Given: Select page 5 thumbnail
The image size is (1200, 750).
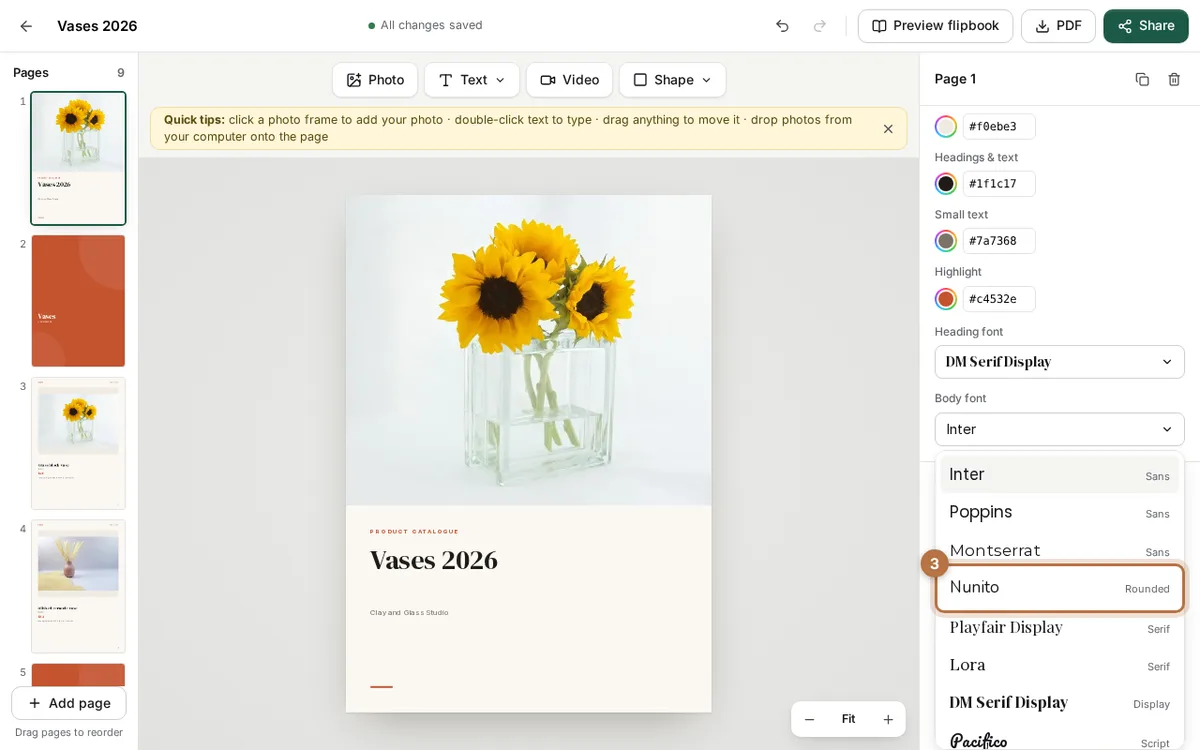Looking at the screenshot, I should pyautogui.click(x=78, y=675).
